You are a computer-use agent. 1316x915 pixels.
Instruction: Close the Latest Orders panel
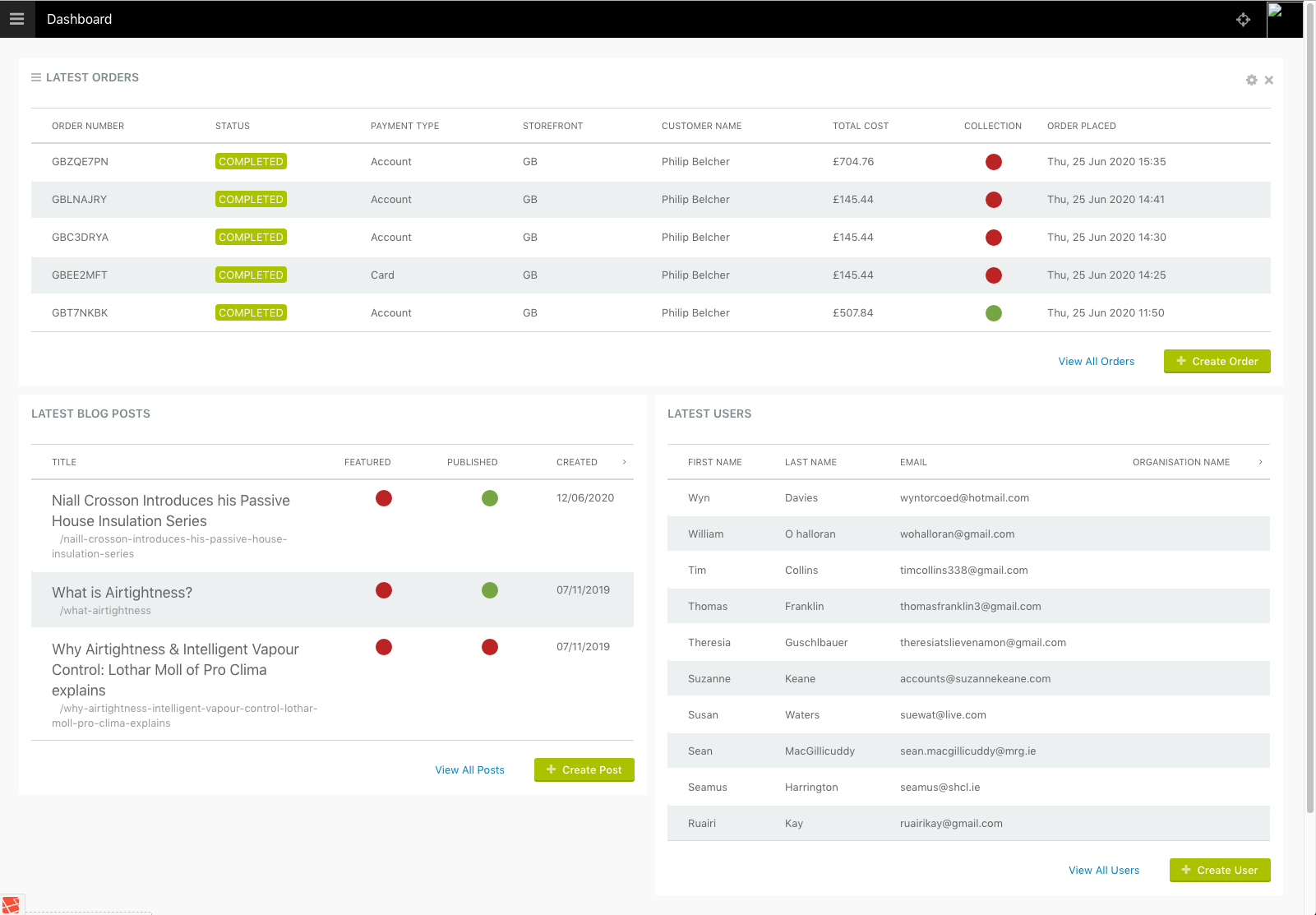tap(1269, 80)
